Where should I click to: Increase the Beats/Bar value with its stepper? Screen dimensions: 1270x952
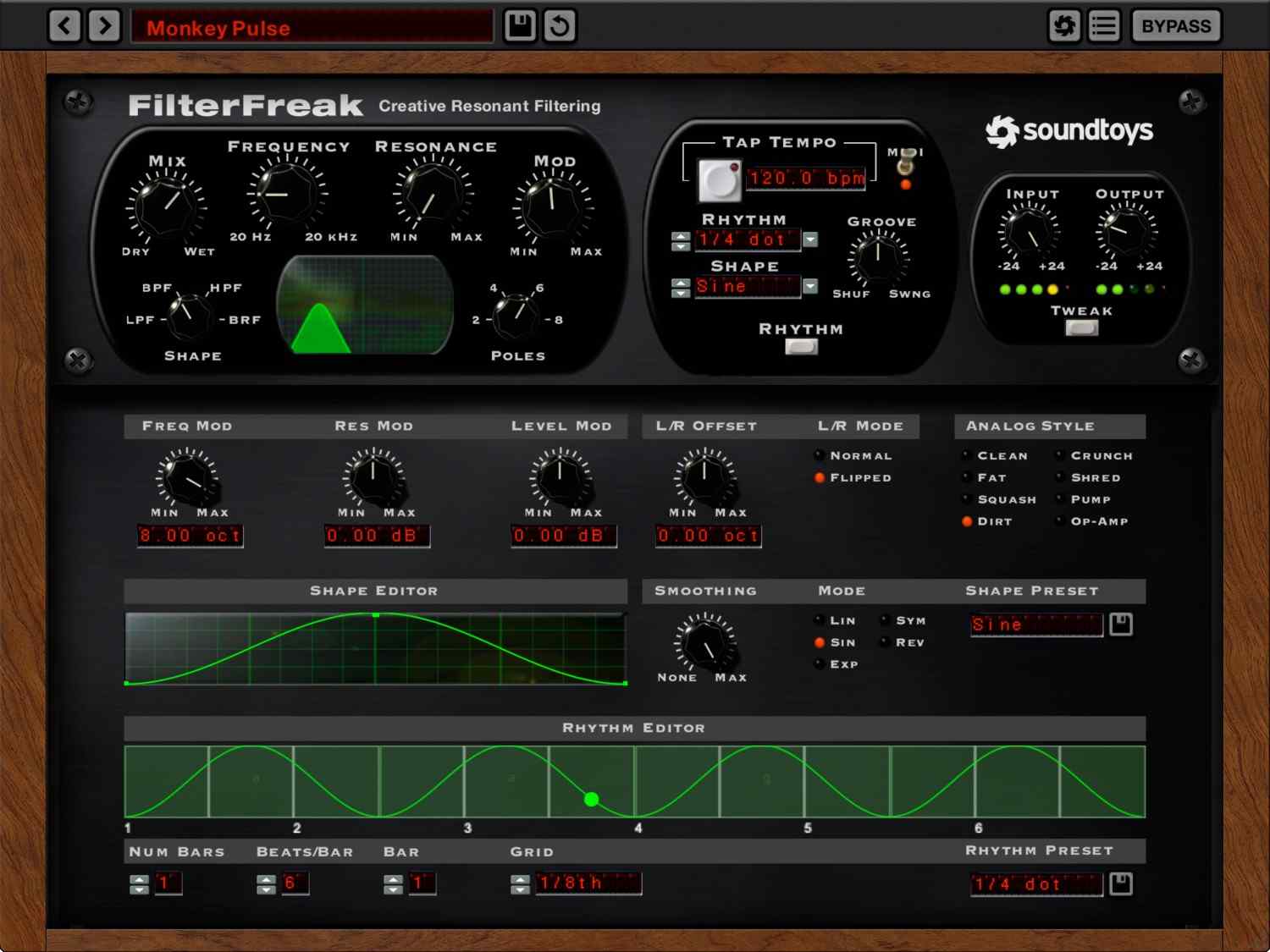(x=266, y=878)
